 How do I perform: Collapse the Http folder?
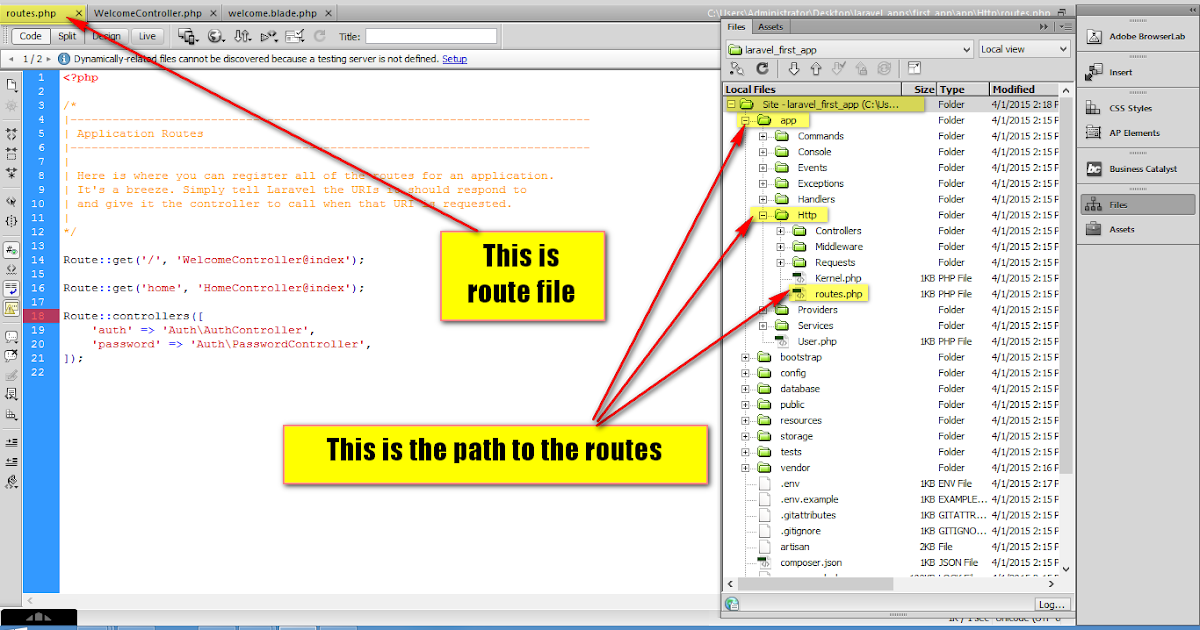pos(762,215)
